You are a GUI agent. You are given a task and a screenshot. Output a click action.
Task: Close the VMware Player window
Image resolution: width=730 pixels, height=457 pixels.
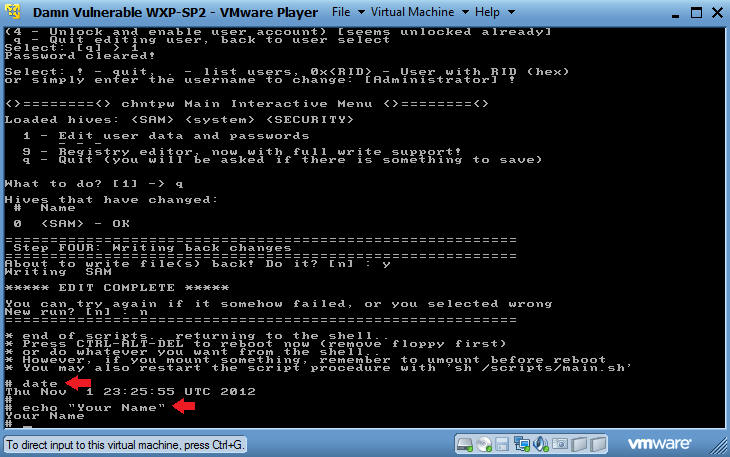pos(717,13)
